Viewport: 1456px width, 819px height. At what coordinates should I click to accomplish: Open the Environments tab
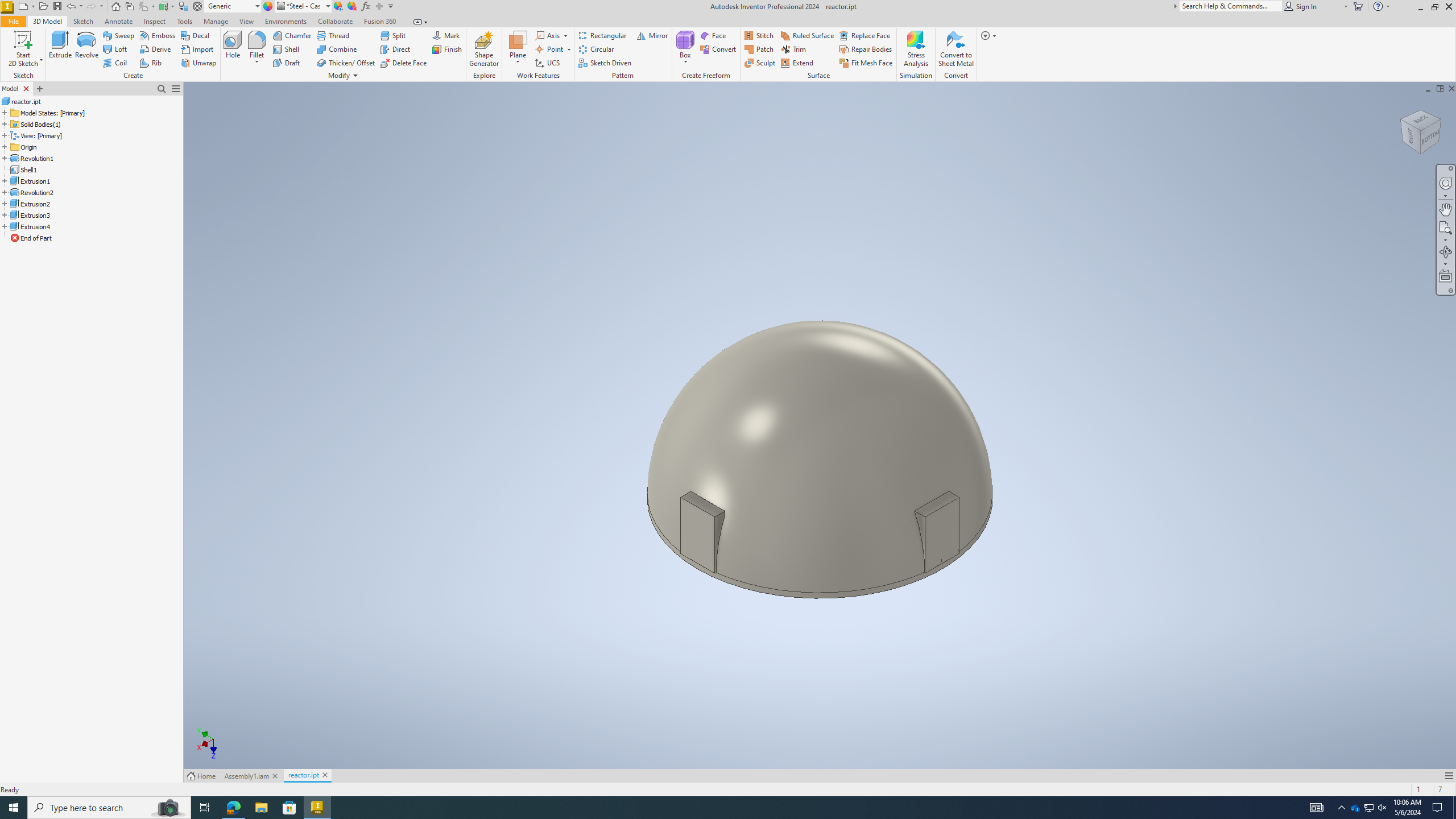(286, 21)
